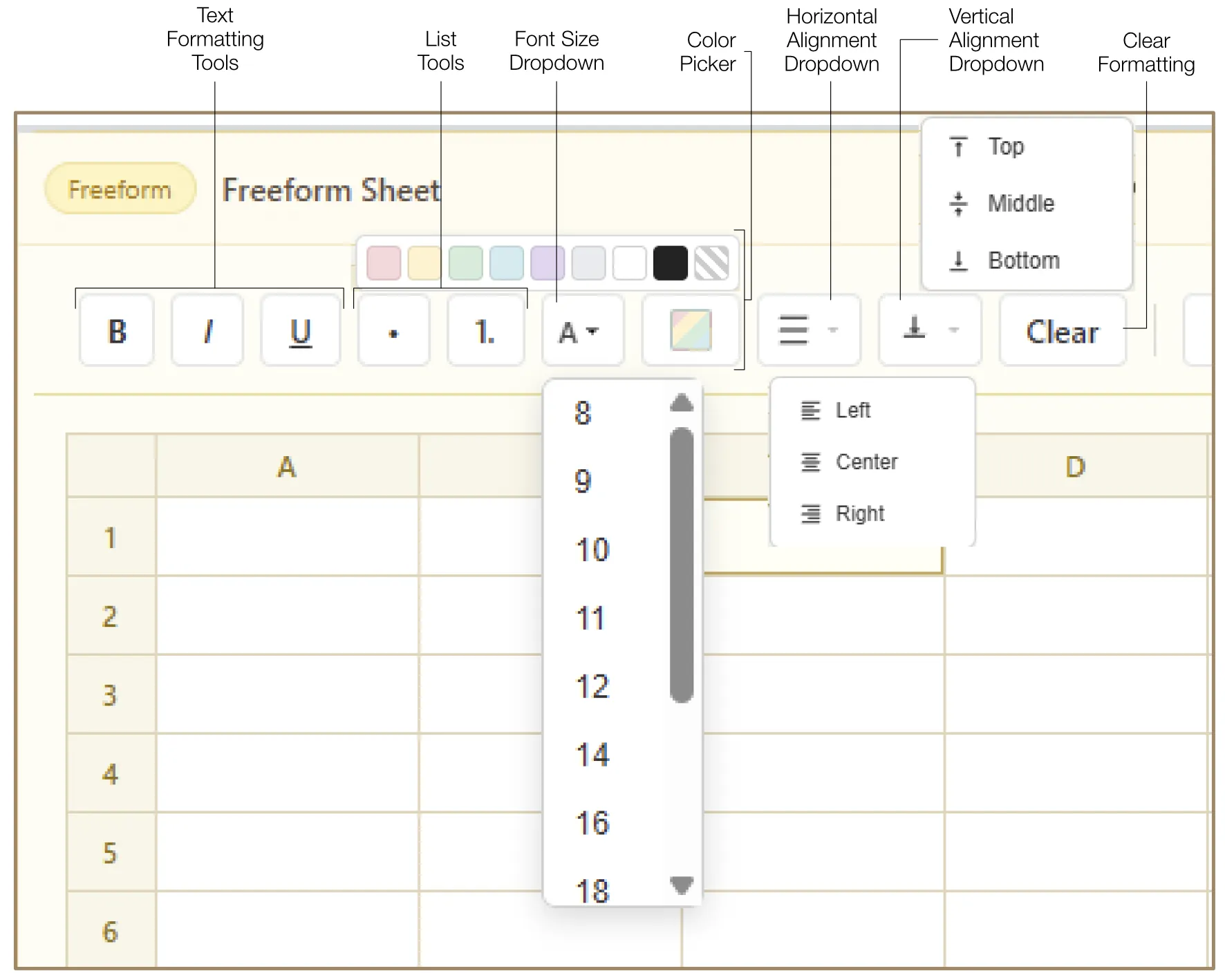Click cell D2 in the sheet
The image size is (1225, 980).
1076,616
